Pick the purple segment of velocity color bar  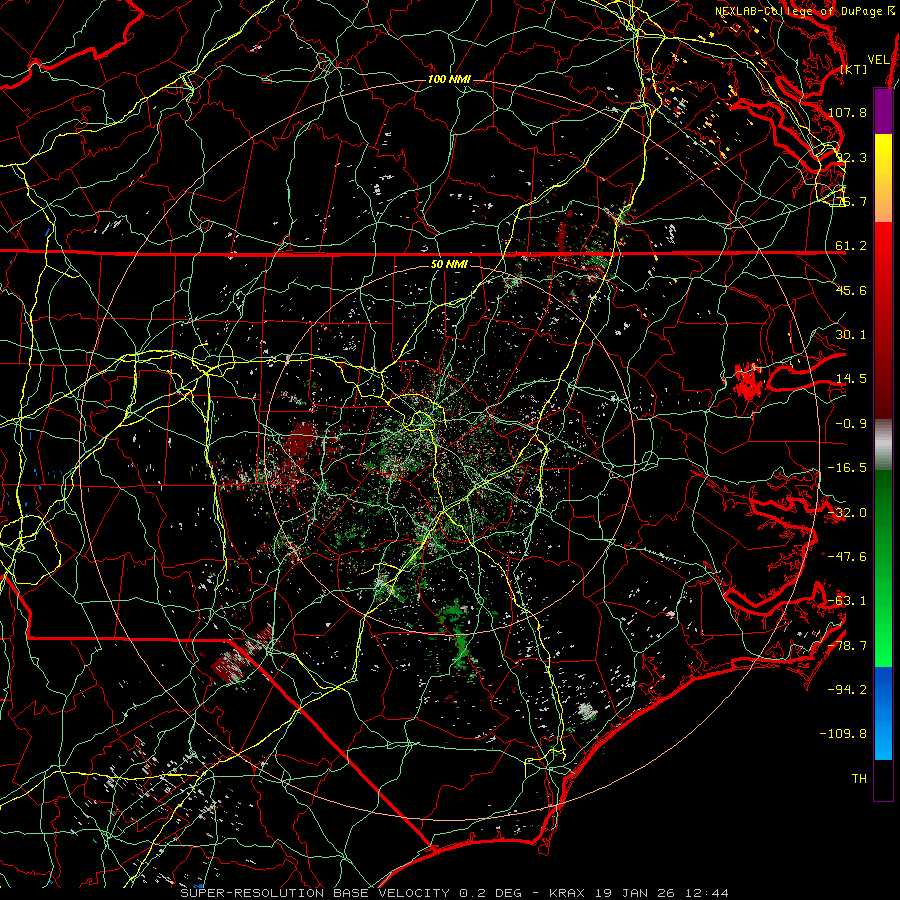point(883,111)
